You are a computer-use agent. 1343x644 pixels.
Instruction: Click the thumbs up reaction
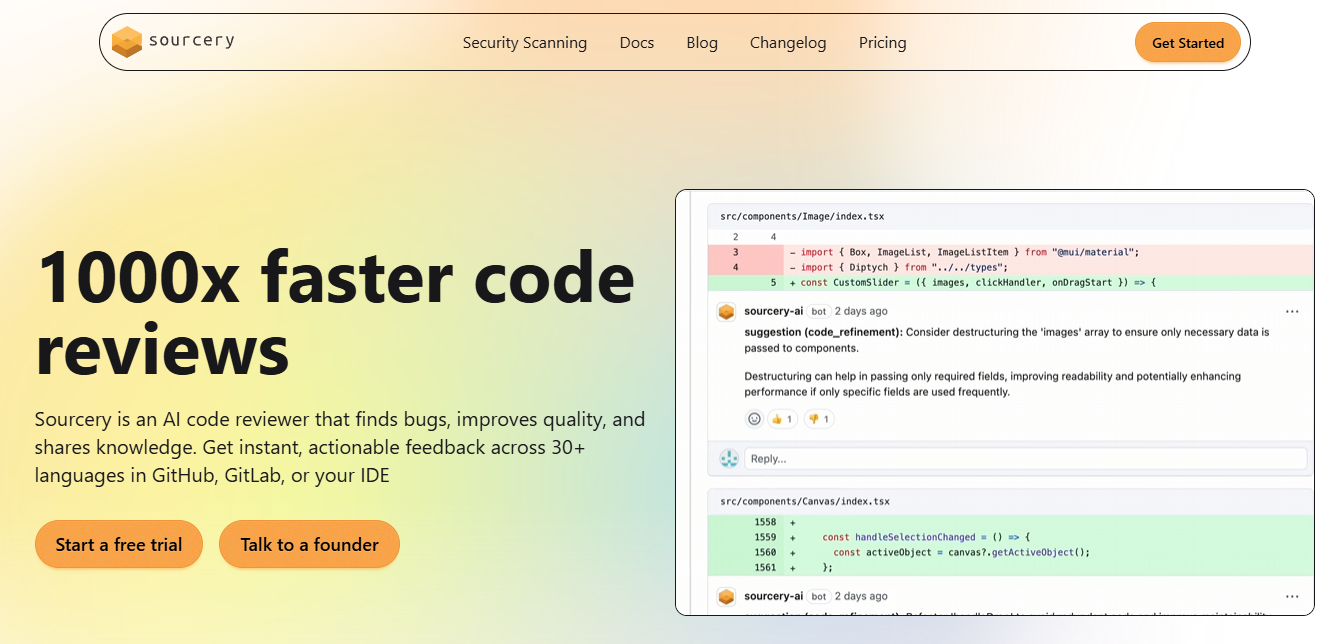click(782, 419)
